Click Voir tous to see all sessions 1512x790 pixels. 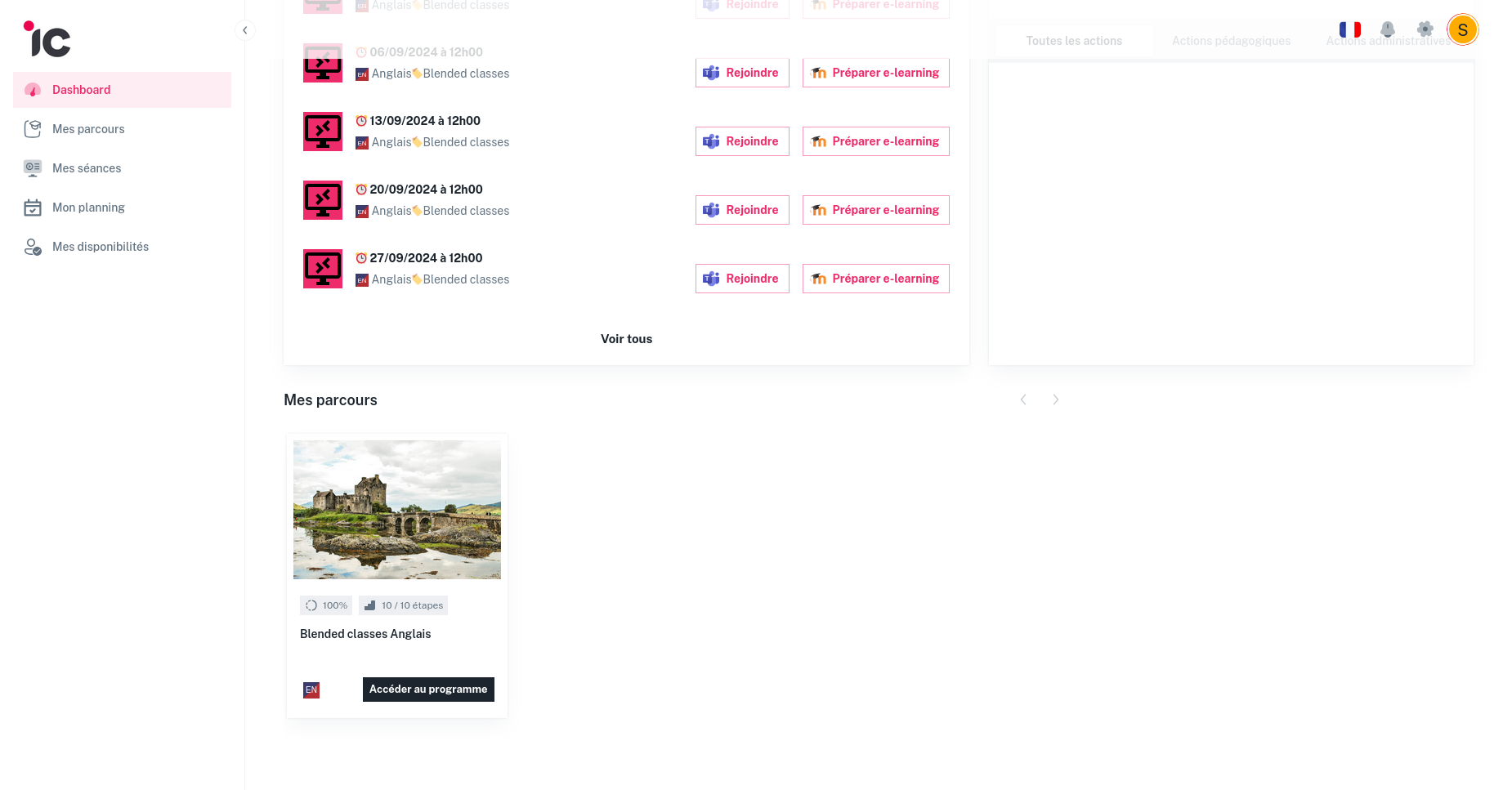(626, 338)
